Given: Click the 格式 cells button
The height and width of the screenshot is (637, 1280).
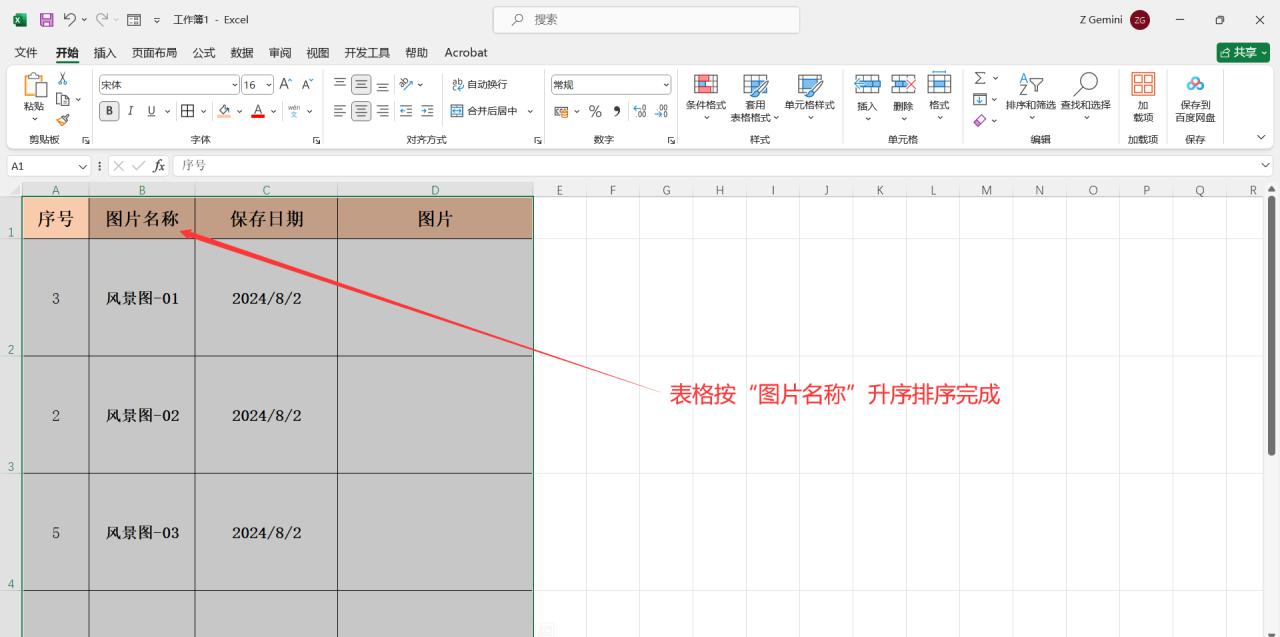Looking at the screenshot, I should click(939, 97).
